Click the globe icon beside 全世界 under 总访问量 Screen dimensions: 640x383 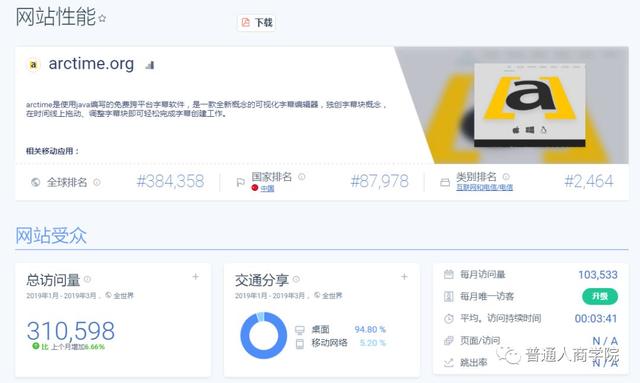pos(108,295)
